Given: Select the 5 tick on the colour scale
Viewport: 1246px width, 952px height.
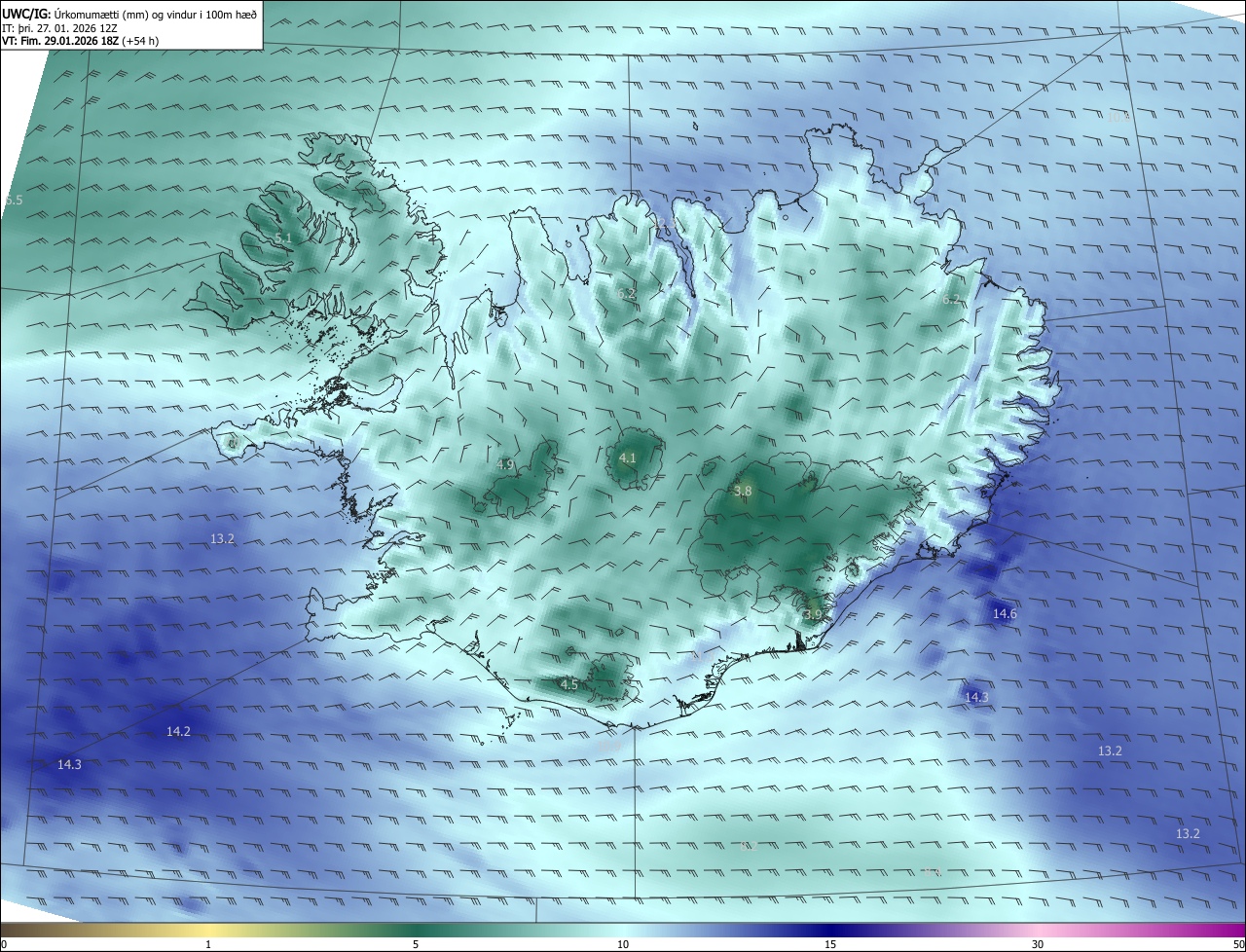Looking at the screenshot, I should pyautogui.click(x=416, y=944).
